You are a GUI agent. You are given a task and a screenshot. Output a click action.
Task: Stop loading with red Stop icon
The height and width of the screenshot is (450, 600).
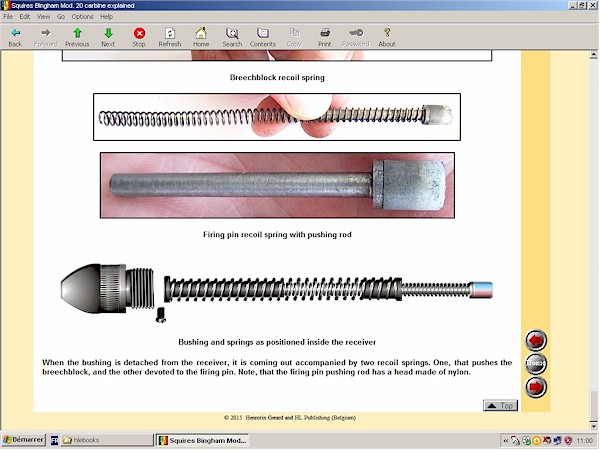click(139, 37)
